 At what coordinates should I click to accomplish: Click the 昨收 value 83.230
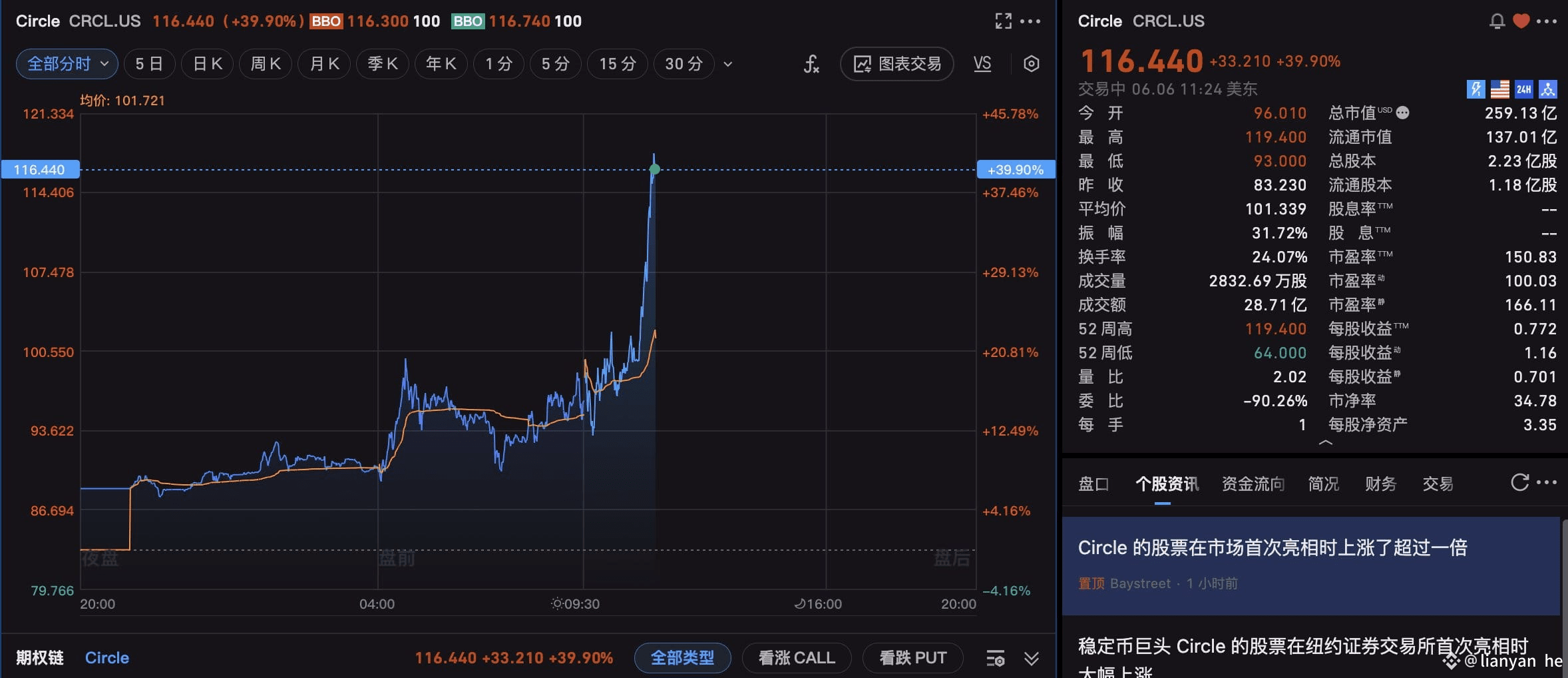click(1280, 185)
